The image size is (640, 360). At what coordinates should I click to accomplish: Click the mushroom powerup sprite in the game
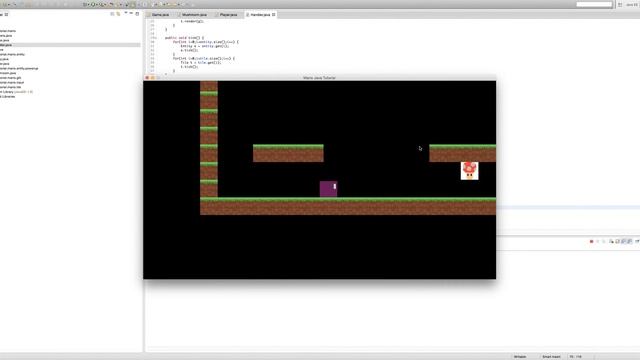[469, 171]
